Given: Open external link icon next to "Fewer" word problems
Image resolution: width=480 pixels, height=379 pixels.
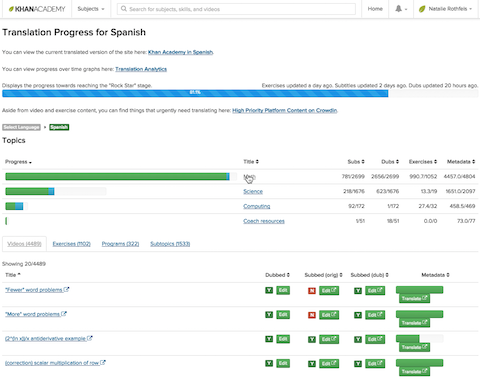Looking at the screenshot, I should [x=66, y=289].
